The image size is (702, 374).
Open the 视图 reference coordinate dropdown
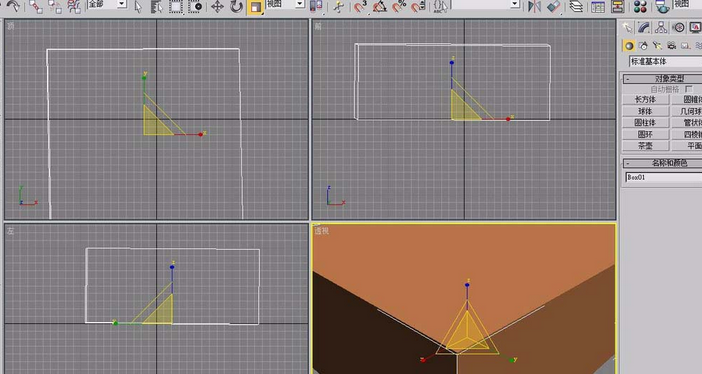point(286,4)
